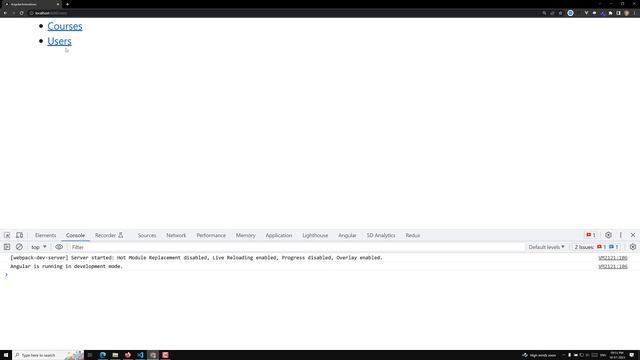This screenshot has width=640, height=360.
Task: Select the Console tab
Action: tap(76, 236)
